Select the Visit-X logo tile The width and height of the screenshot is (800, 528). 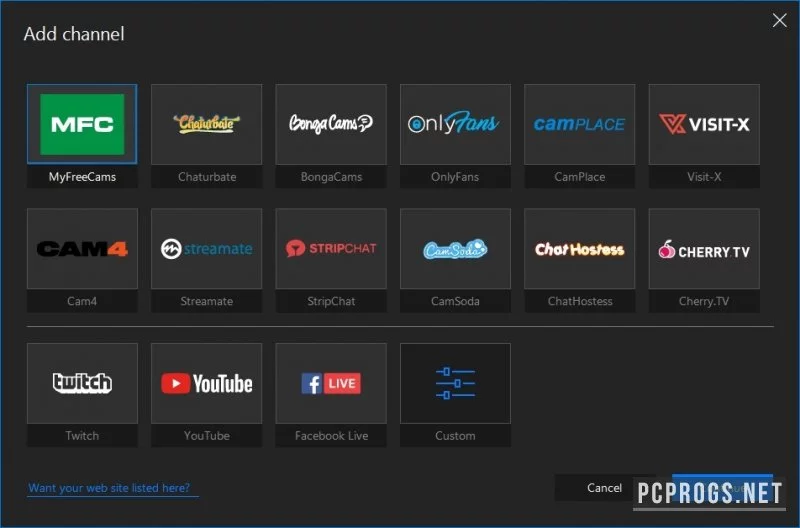(704, 124)
